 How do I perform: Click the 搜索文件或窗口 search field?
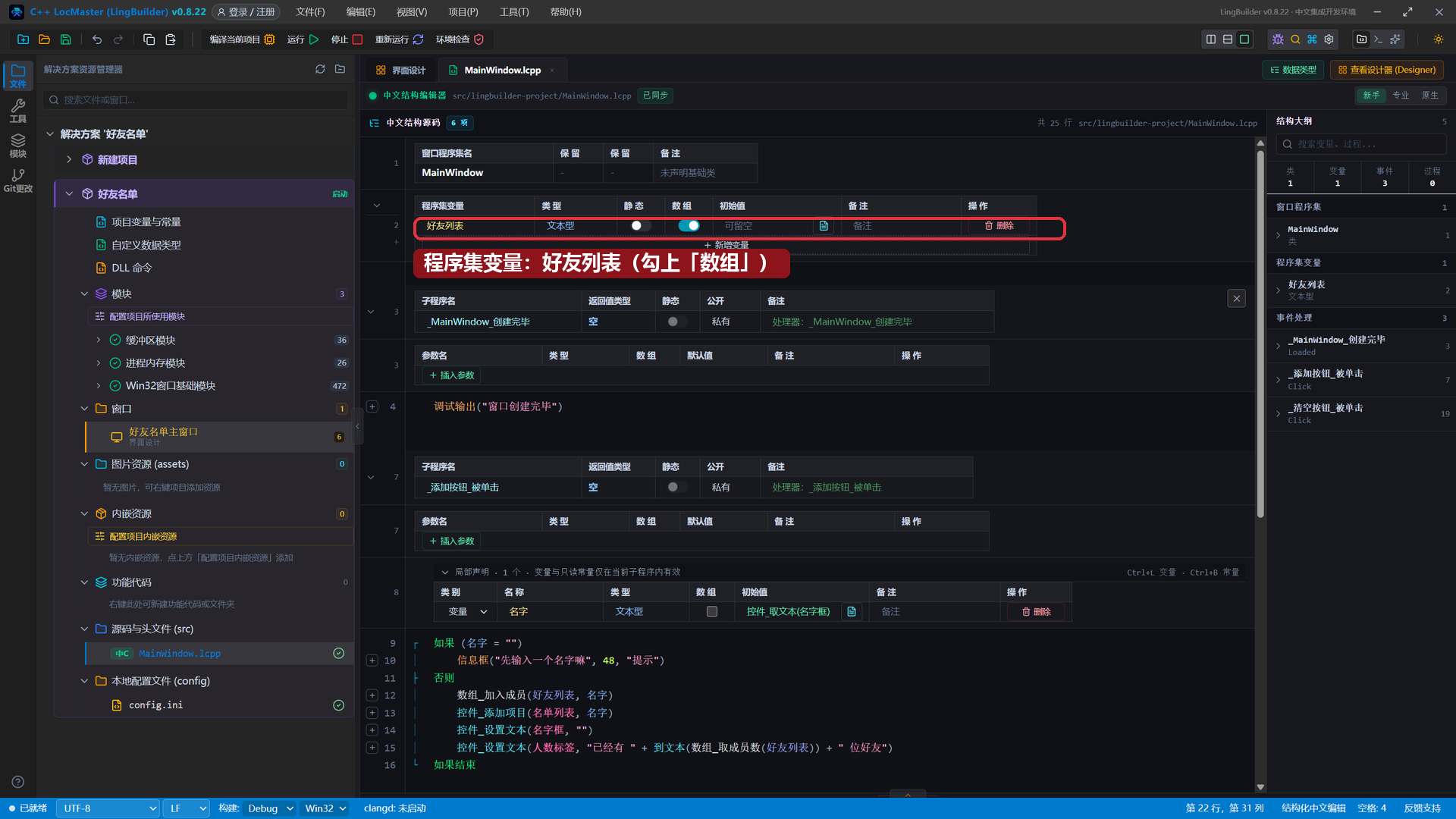pyautogui.click(x=196, y=99)
